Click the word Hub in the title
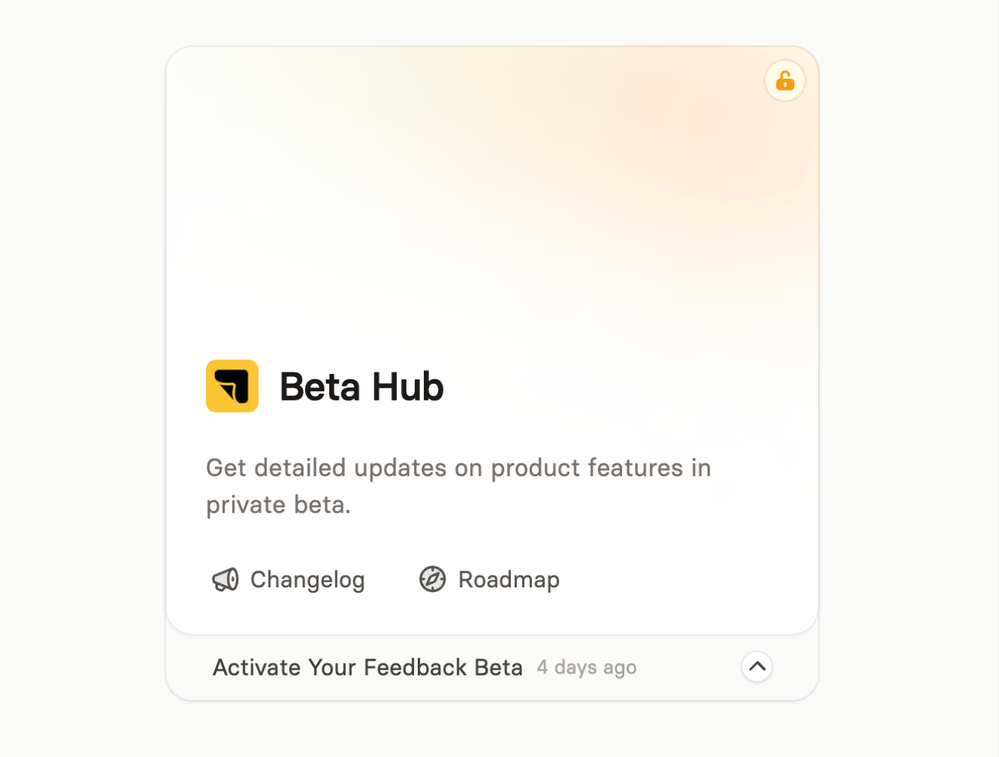 (x=408, y=387)
